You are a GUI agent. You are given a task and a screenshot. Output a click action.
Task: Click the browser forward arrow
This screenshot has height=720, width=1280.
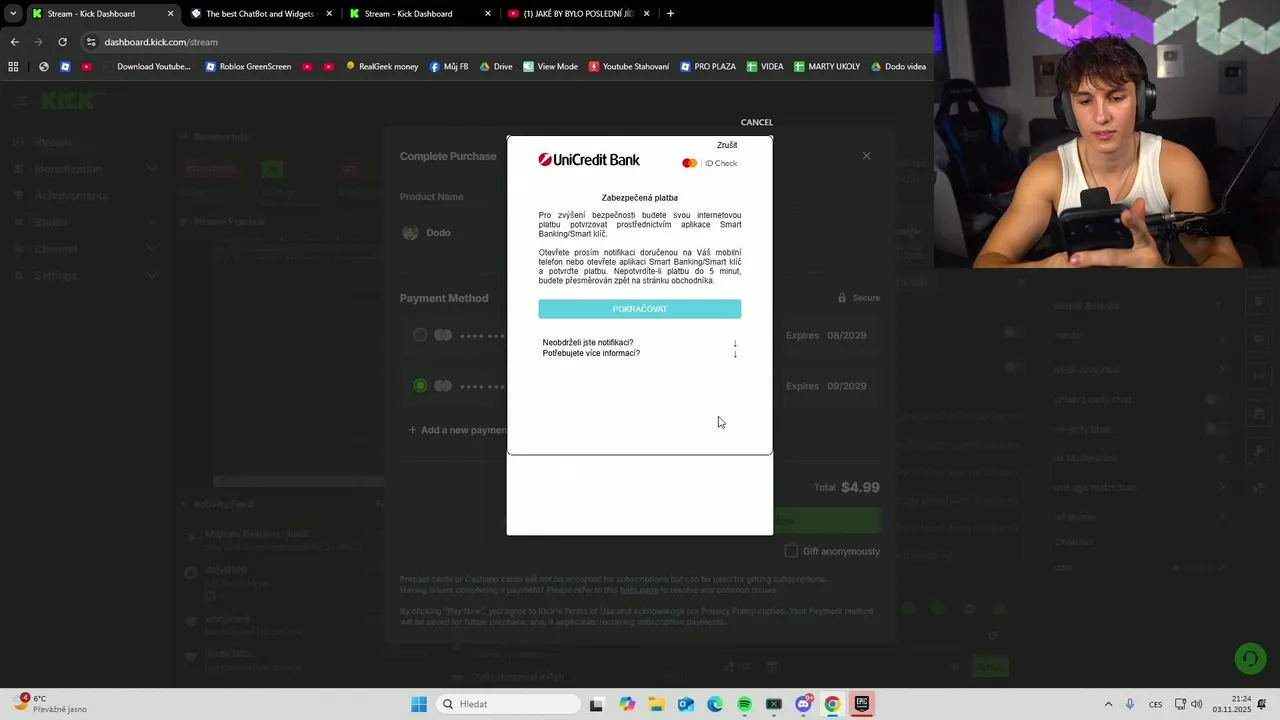pyautogui.click(x=38, y=42)
